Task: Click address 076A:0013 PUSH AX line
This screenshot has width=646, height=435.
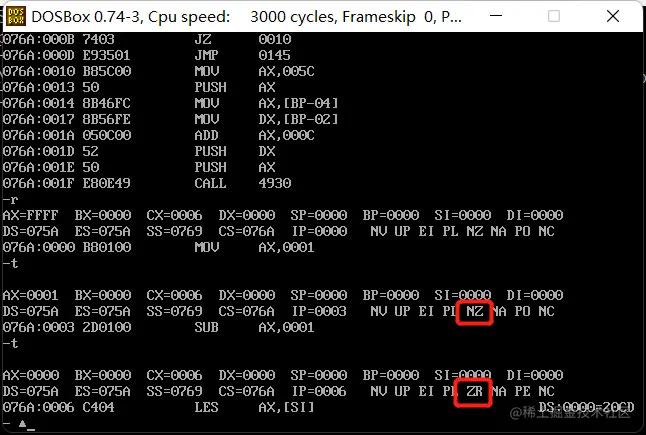Action: point(139,87)
